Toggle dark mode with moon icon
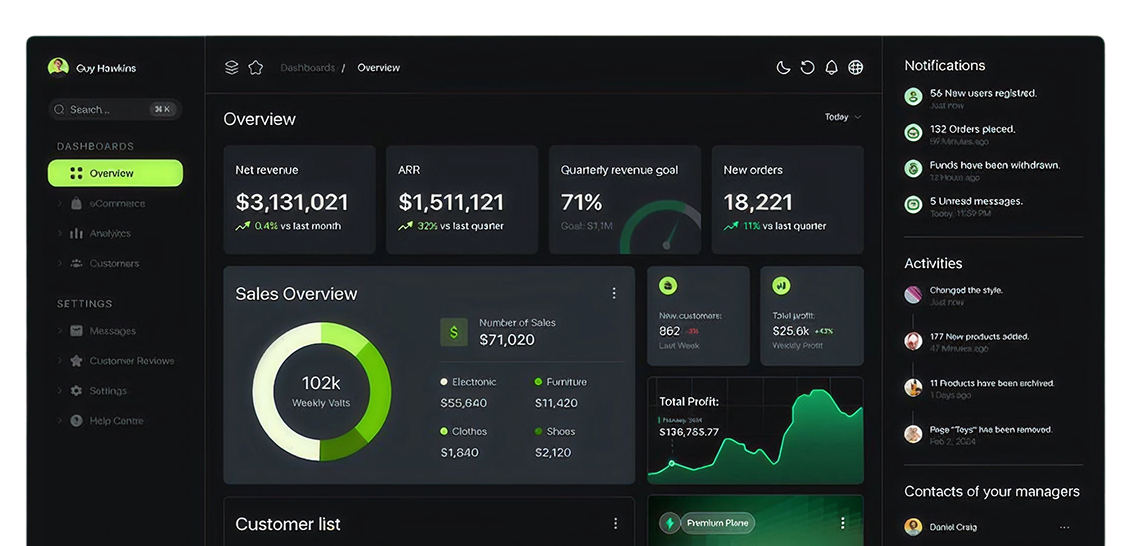 783,68
